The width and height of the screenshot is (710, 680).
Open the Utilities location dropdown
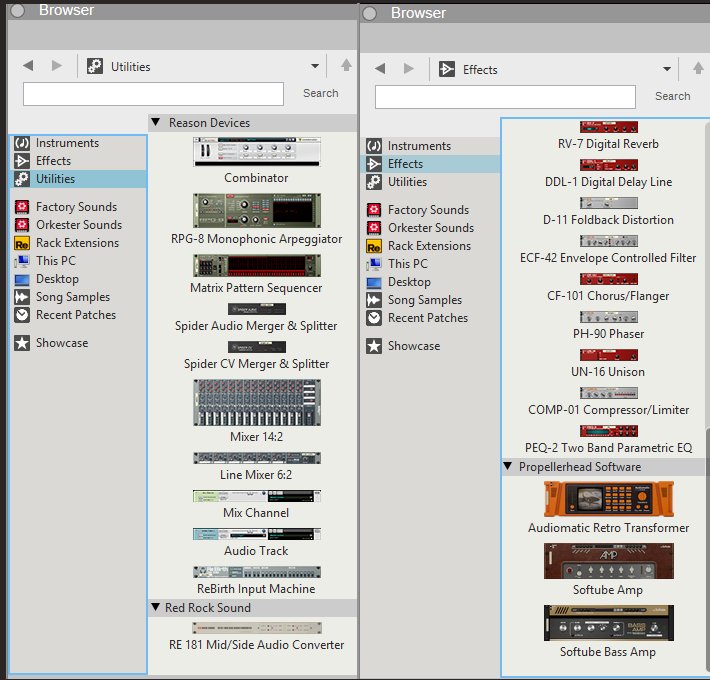[315, 66]
